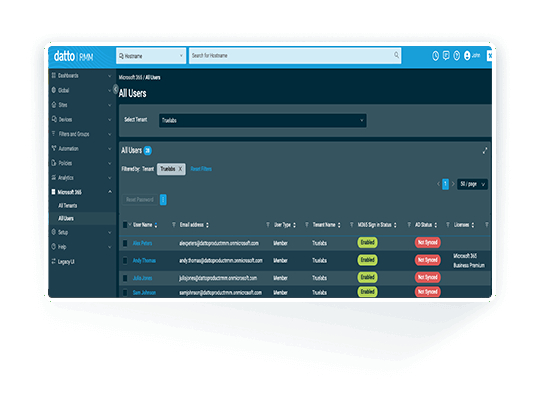Open the filter funnel for the M365 Sign in Status column
The height and width of the screenshot is (405, 540).
(x=409, y=225)
